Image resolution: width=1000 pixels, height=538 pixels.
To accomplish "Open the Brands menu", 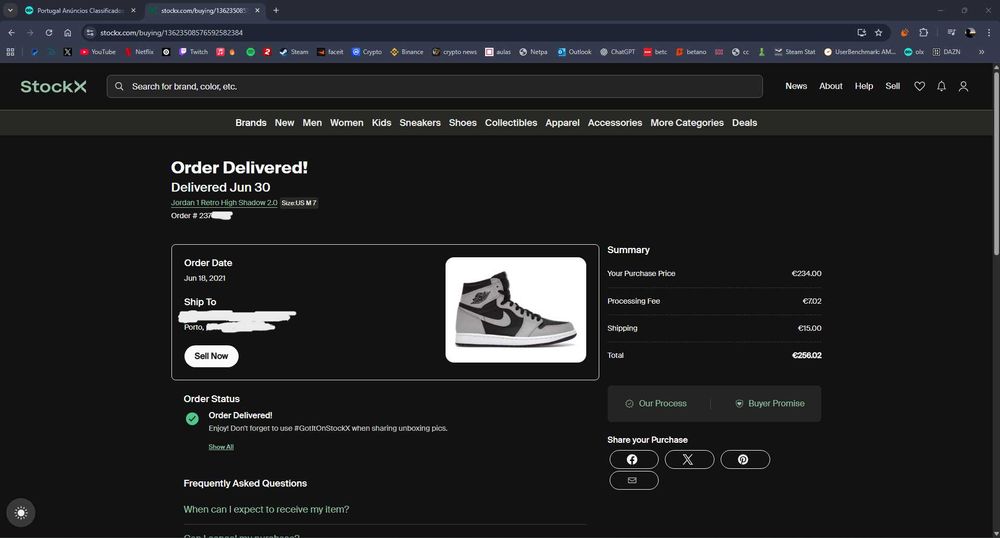I will [251, 123].
